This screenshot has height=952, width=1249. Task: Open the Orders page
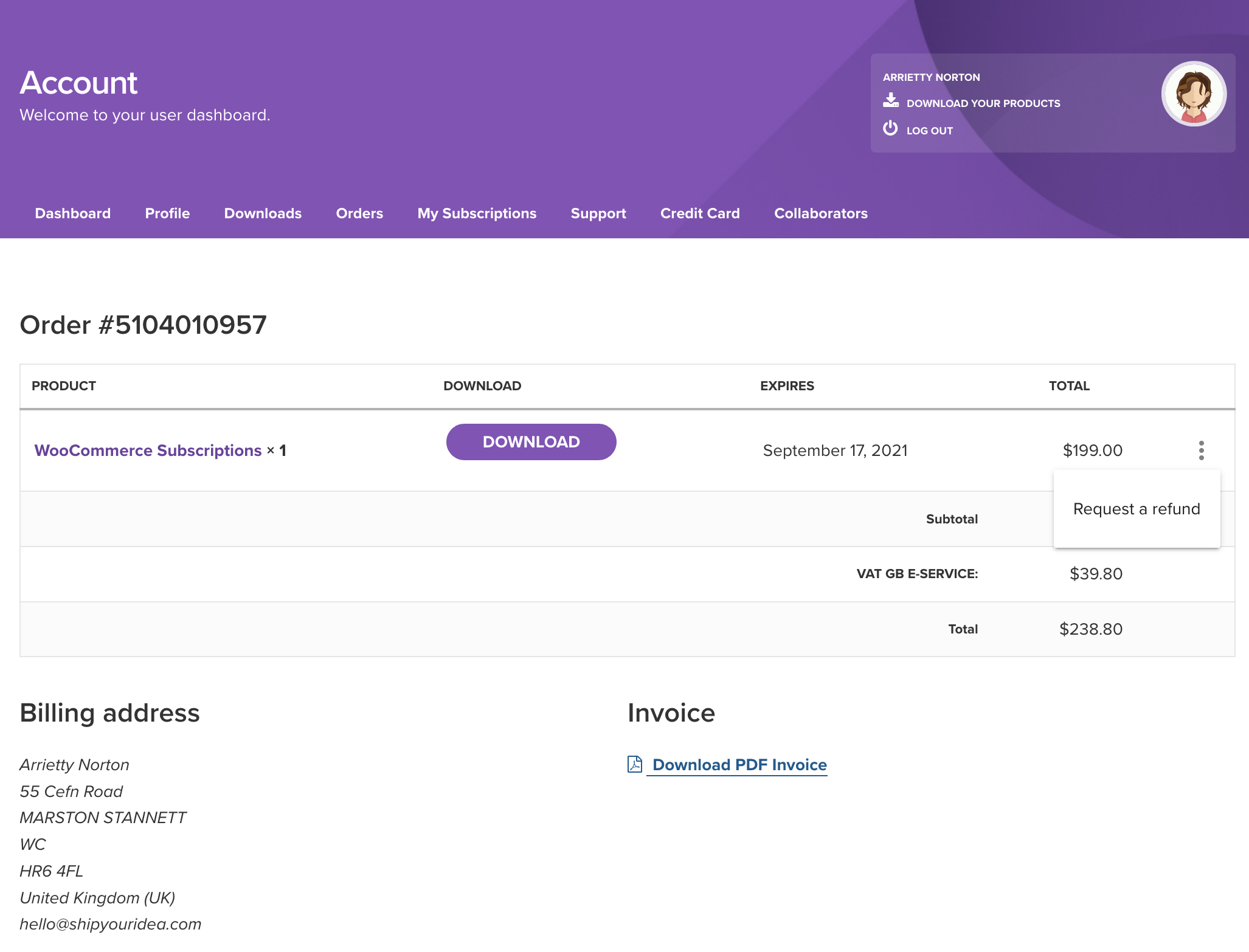coord(359,213)
